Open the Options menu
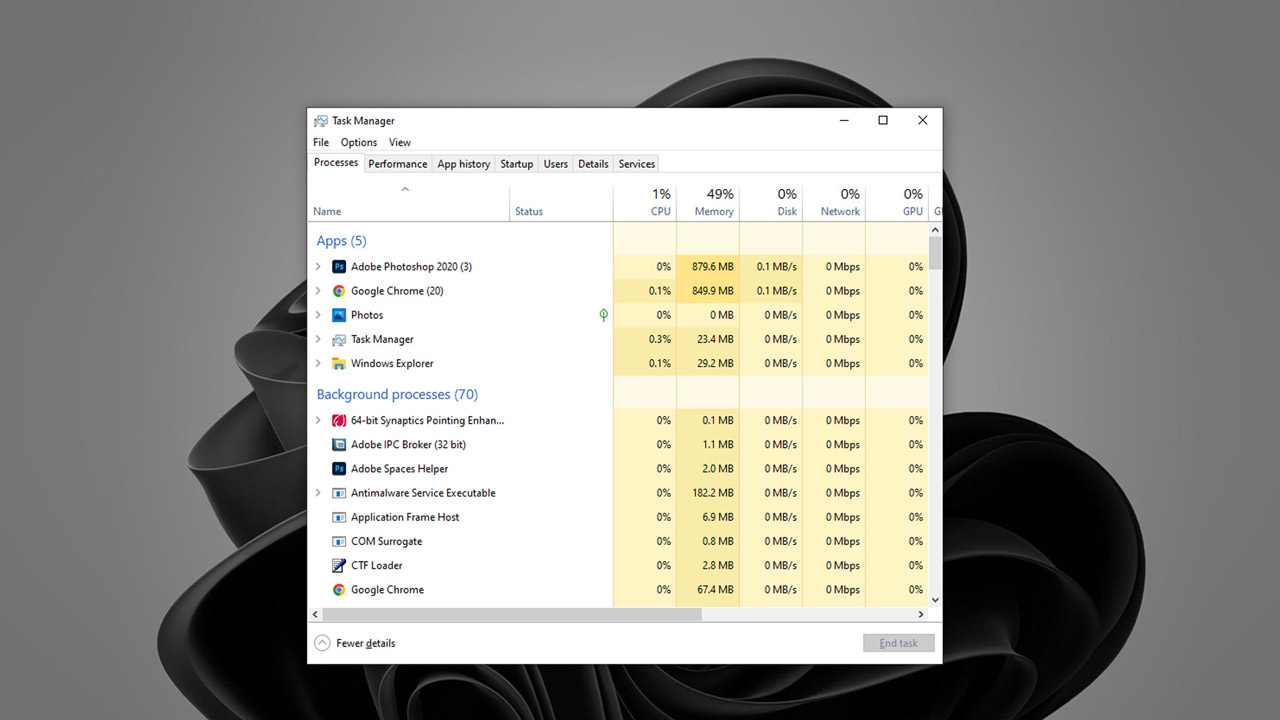 coord(359,142)
